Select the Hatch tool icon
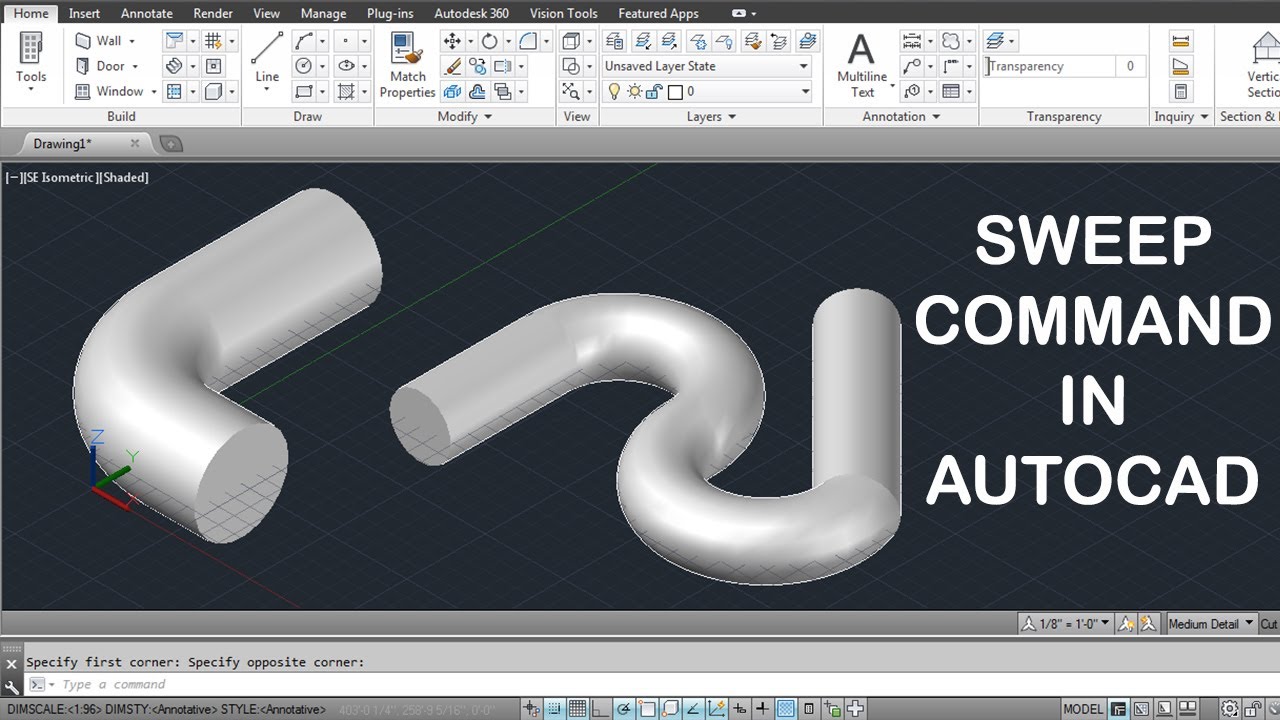The width and height of the screenshot is (1280, 720). pos(346,91)
